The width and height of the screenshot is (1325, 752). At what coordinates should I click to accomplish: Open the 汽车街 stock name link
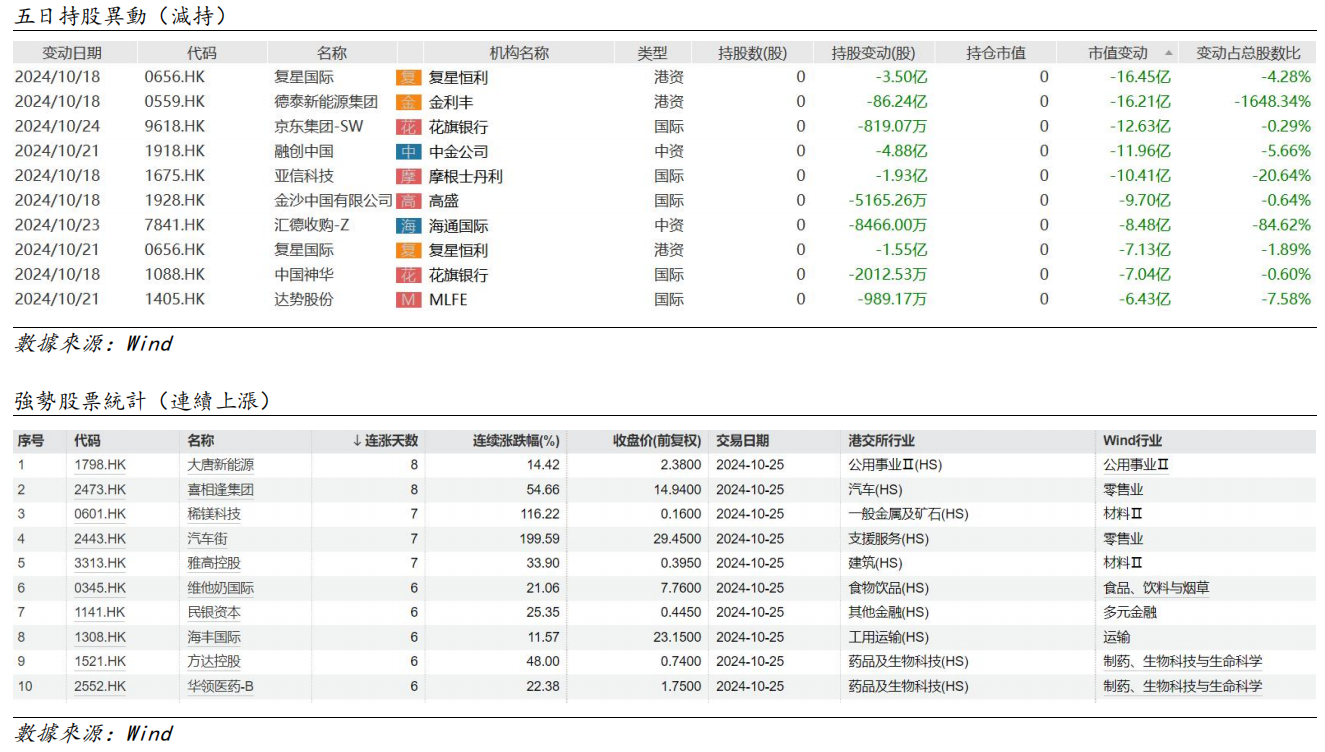coord(207,539)
